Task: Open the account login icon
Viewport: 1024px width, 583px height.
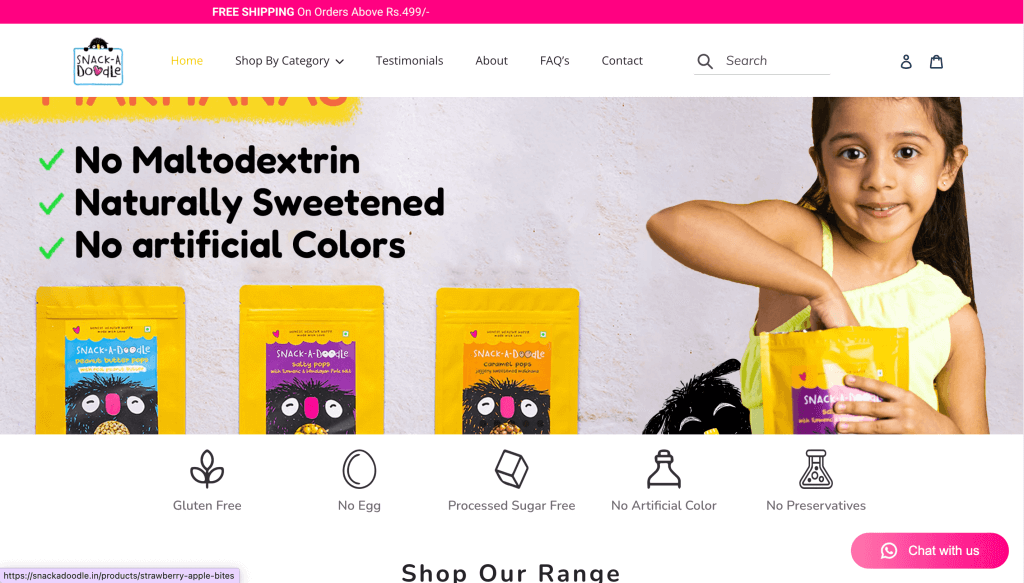Action: tap(906, 61)
